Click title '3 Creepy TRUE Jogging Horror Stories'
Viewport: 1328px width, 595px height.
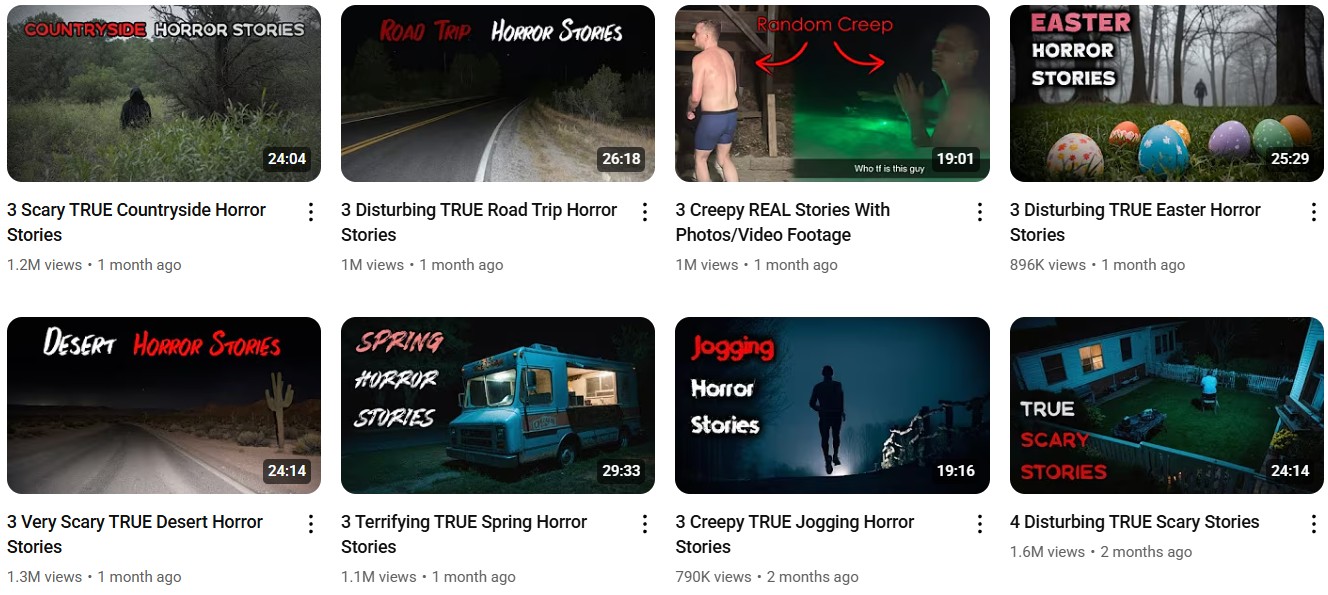click(795, 534)
